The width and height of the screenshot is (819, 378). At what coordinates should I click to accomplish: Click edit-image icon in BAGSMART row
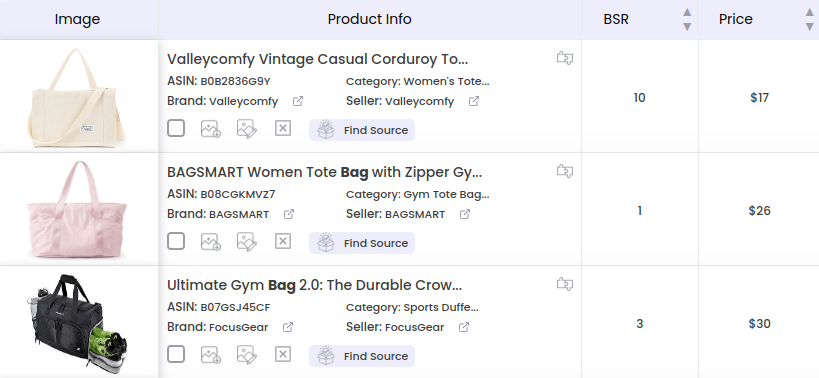point(247,241)
